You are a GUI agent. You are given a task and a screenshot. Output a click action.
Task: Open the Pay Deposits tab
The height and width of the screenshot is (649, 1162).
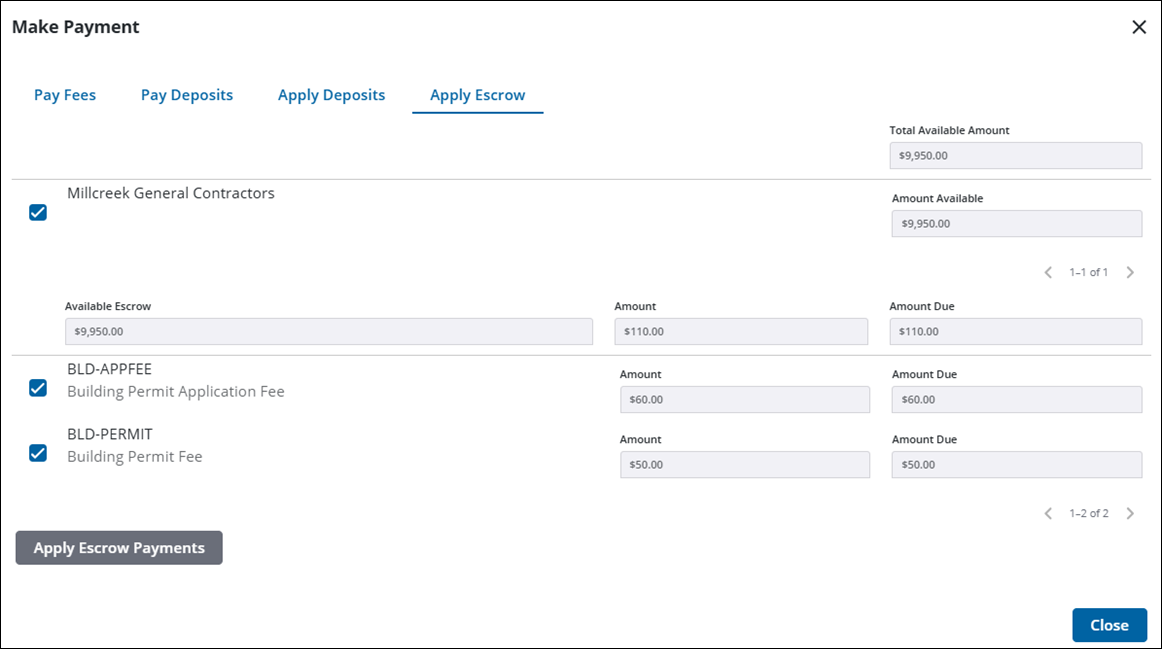(x=187, y=95)
